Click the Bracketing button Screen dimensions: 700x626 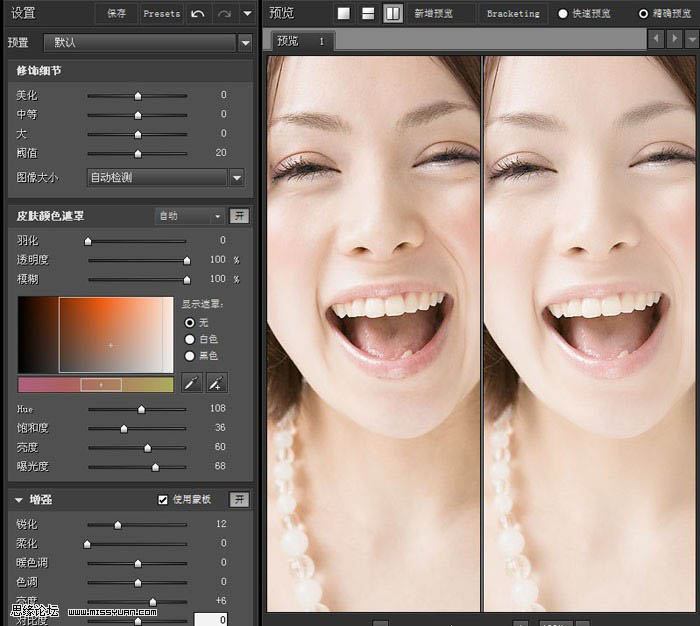(512, 14)
